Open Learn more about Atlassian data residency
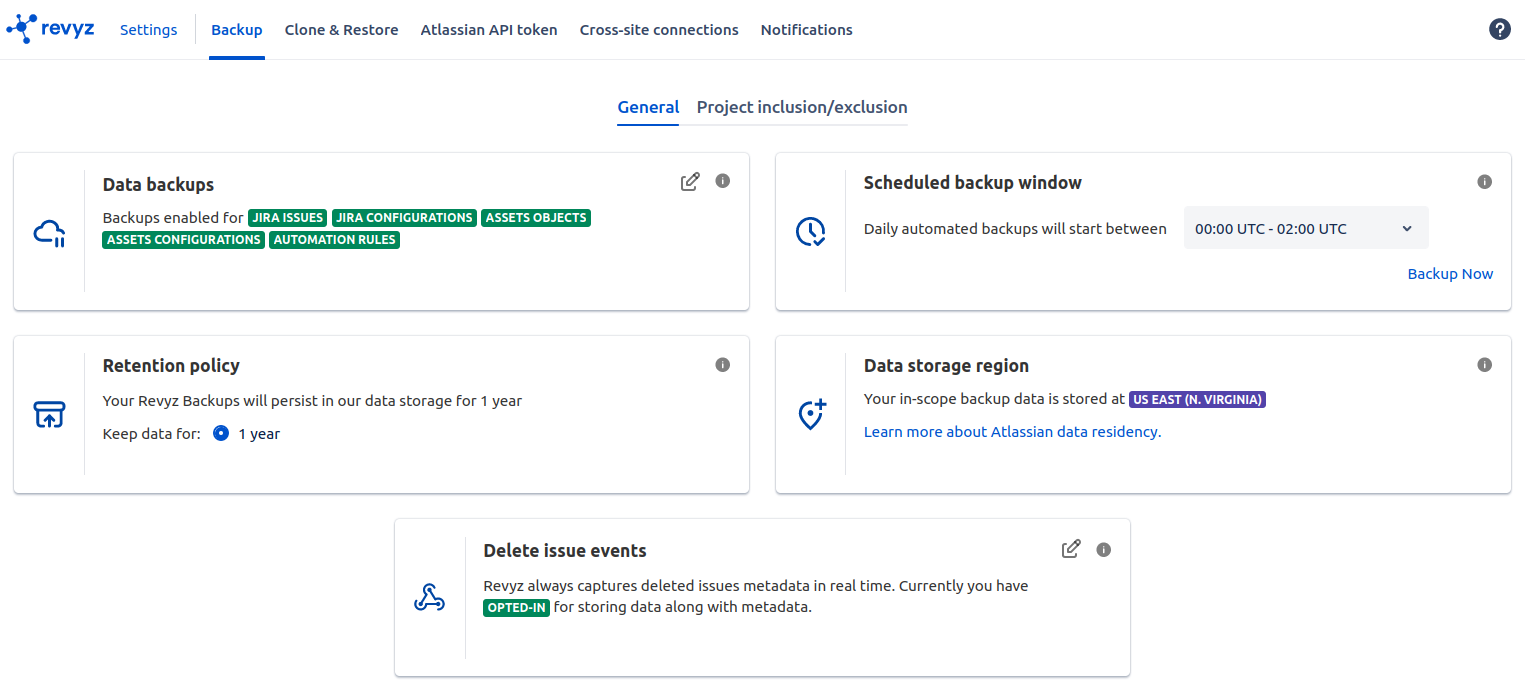1525x696 pixels. pos(1012,432)
